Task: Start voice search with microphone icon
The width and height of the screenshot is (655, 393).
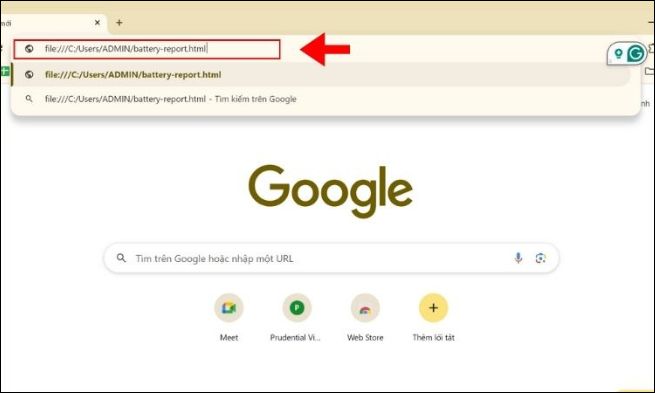Action: click(x=518, y=258)
